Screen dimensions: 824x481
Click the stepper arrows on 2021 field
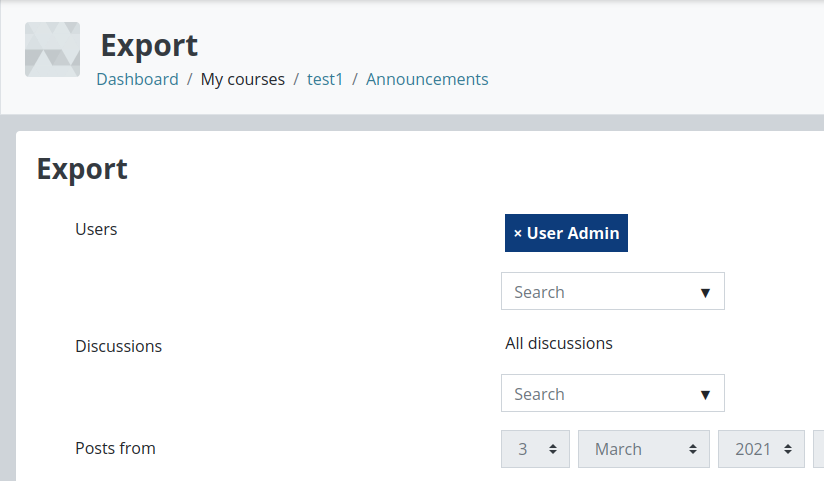(x=788, y=449)
